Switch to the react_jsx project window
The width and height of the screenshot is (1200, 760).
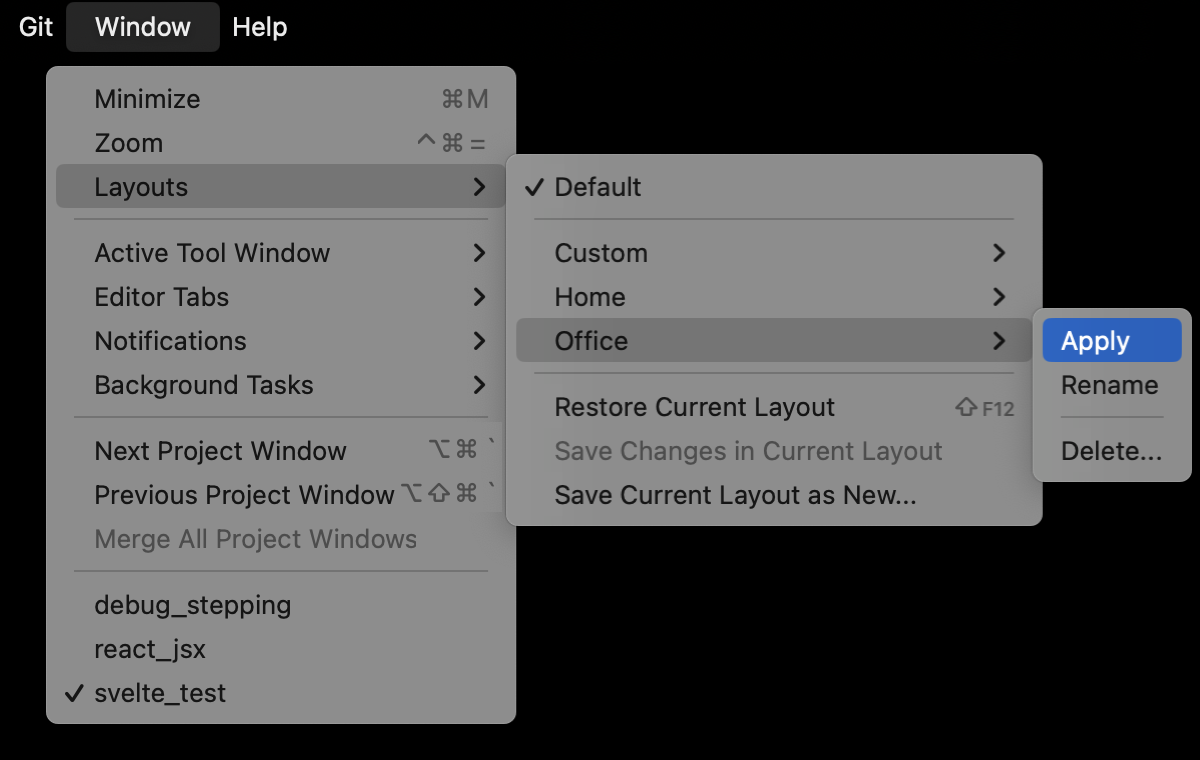pyautogui.click(x=150, y=649)
